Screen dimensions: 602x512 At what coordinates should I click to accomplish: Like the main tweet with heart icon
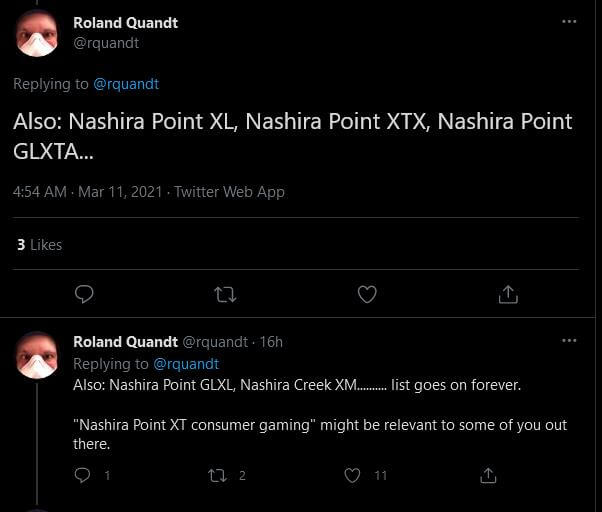[367, 294]
